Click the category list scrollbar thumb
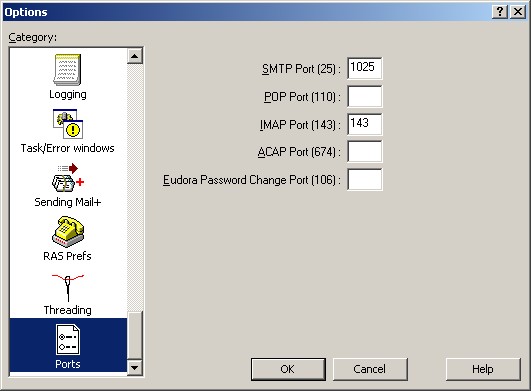Screen dimensions: 531x391 (x=135, y=335)
